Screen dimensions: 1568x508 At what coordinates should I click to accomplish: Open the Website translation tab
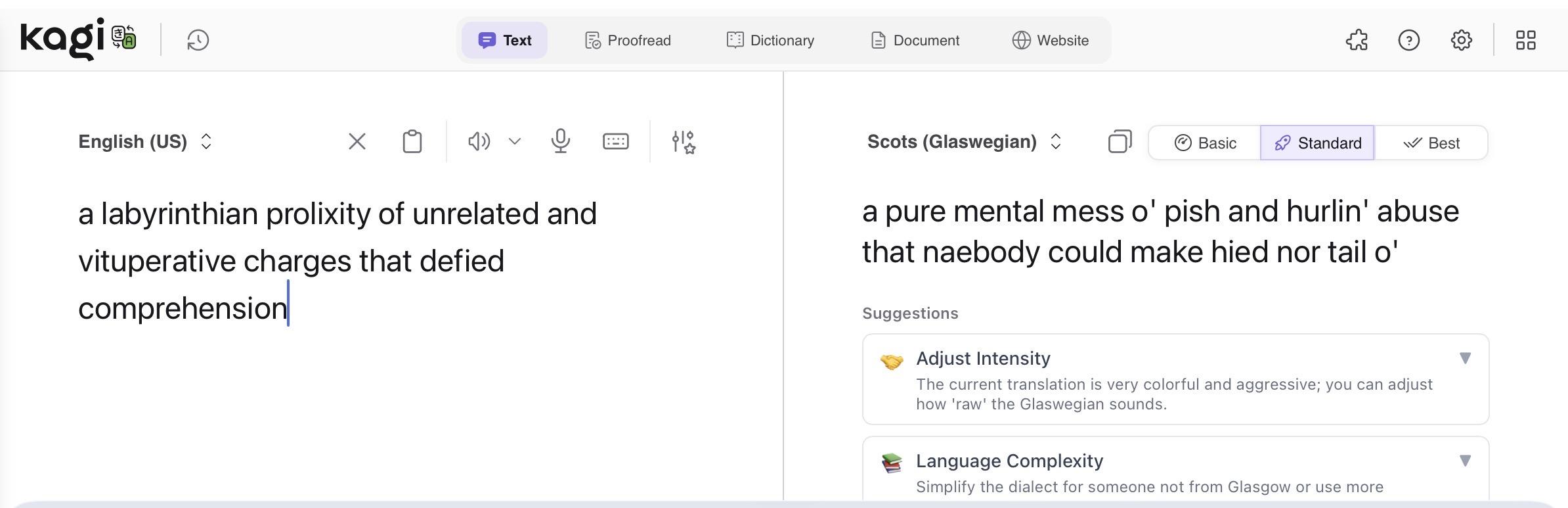coord(1050,40)
